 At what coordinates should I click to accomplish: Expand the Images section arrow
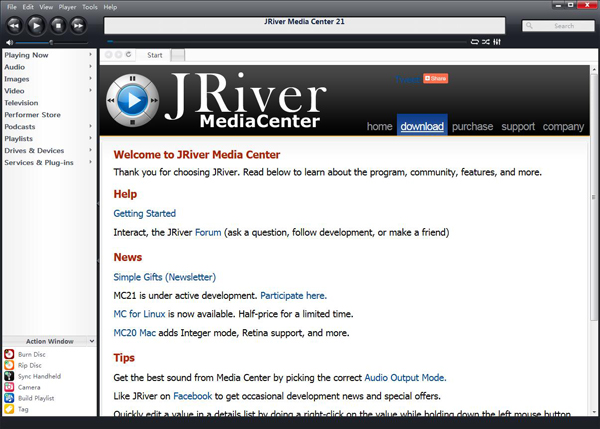pos(91,78)
